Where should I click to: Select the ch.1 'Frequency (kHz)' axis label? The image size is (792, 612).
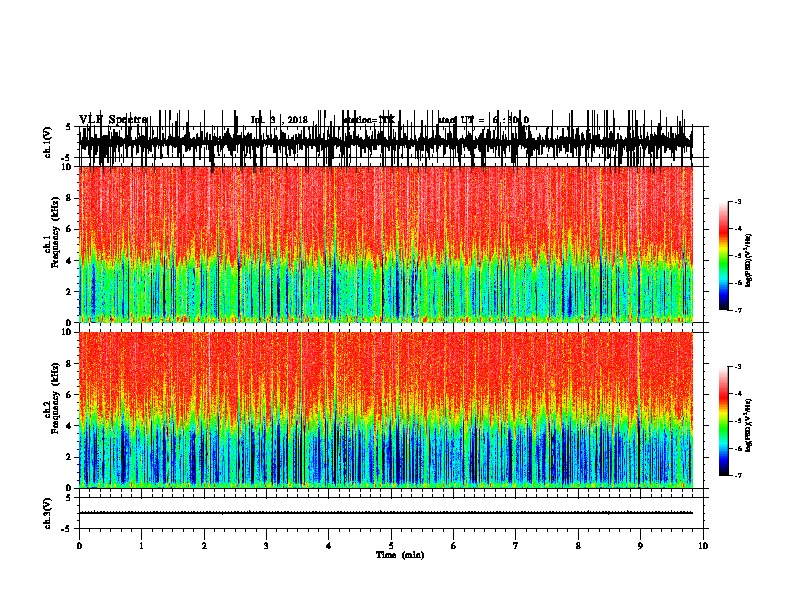54,233
